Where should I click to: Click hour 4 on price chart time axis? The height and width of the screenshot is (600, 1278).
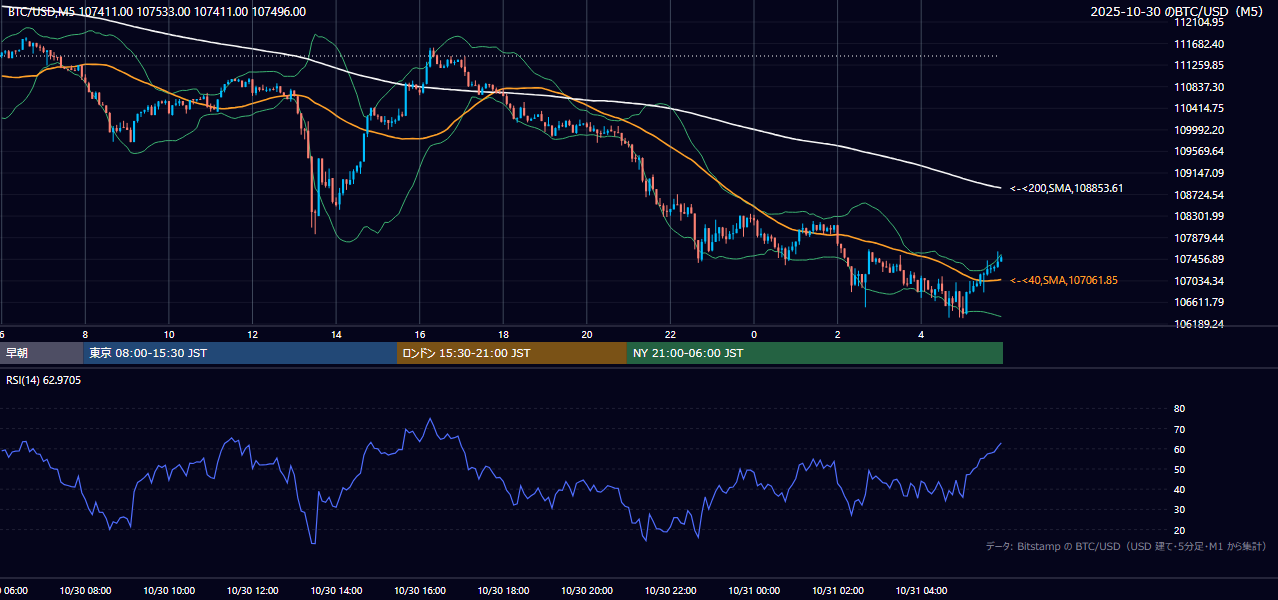[921, 334]
